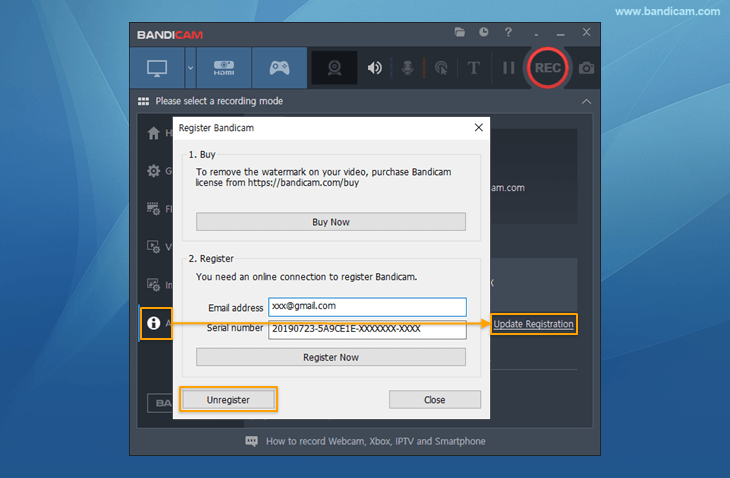Select the game recording mode gamepad icon
Screen dimensions: 730x478
click(x=279, y=68)
